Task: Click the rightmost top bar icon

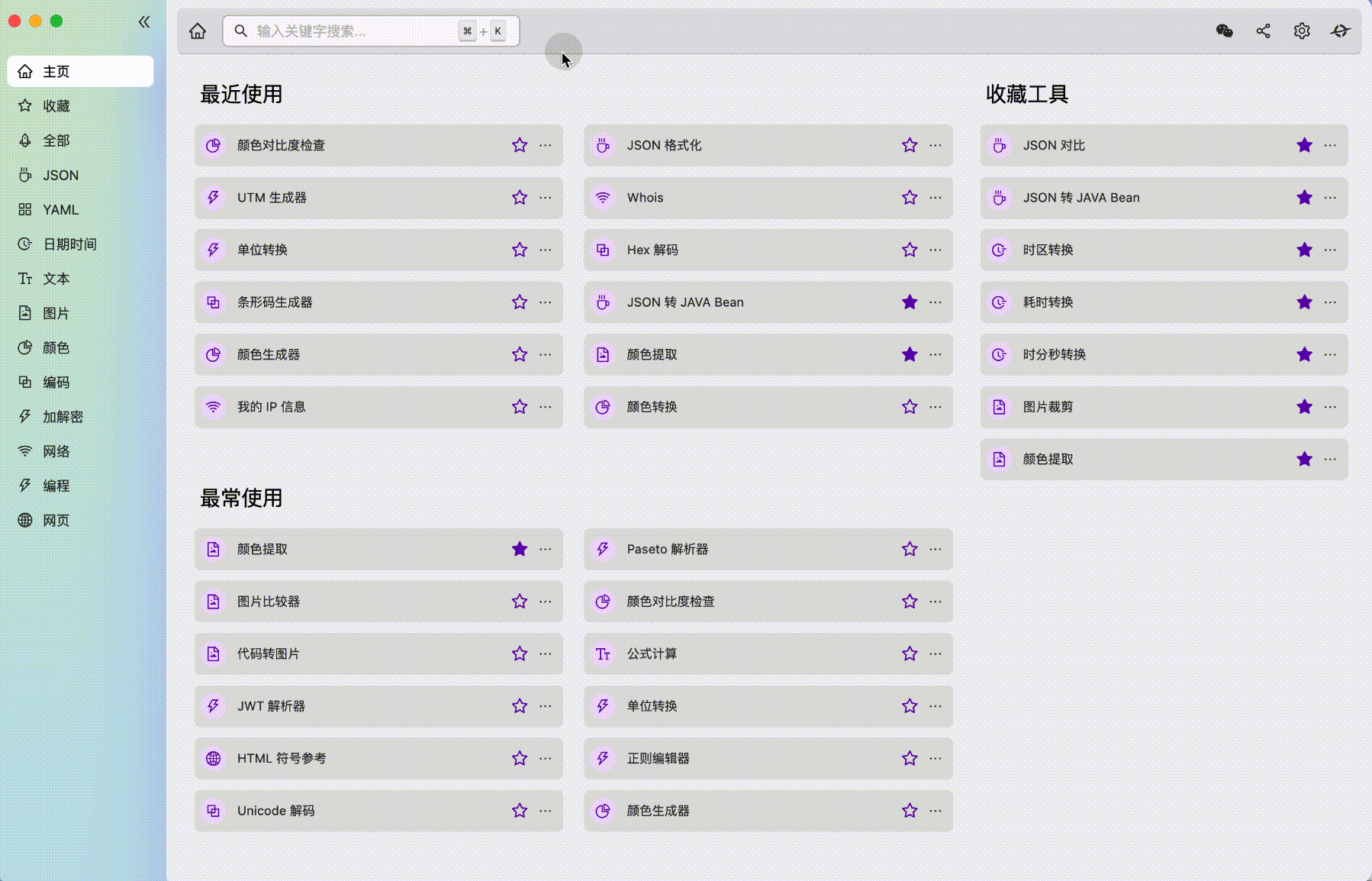Action: [x=1341, y=31]
